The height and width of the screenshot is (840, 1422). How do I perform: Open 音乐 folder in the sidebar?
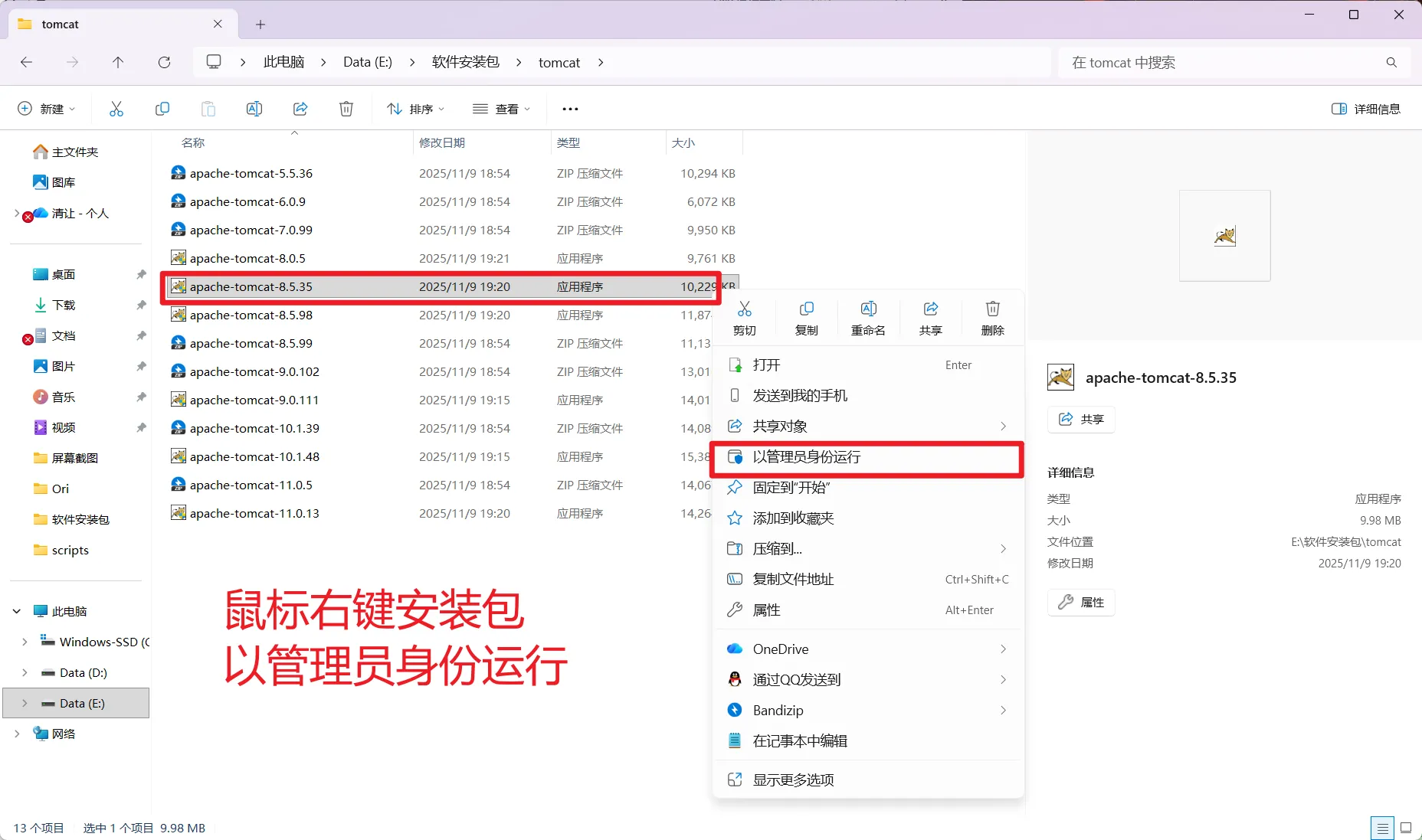[x=64, y=397]
